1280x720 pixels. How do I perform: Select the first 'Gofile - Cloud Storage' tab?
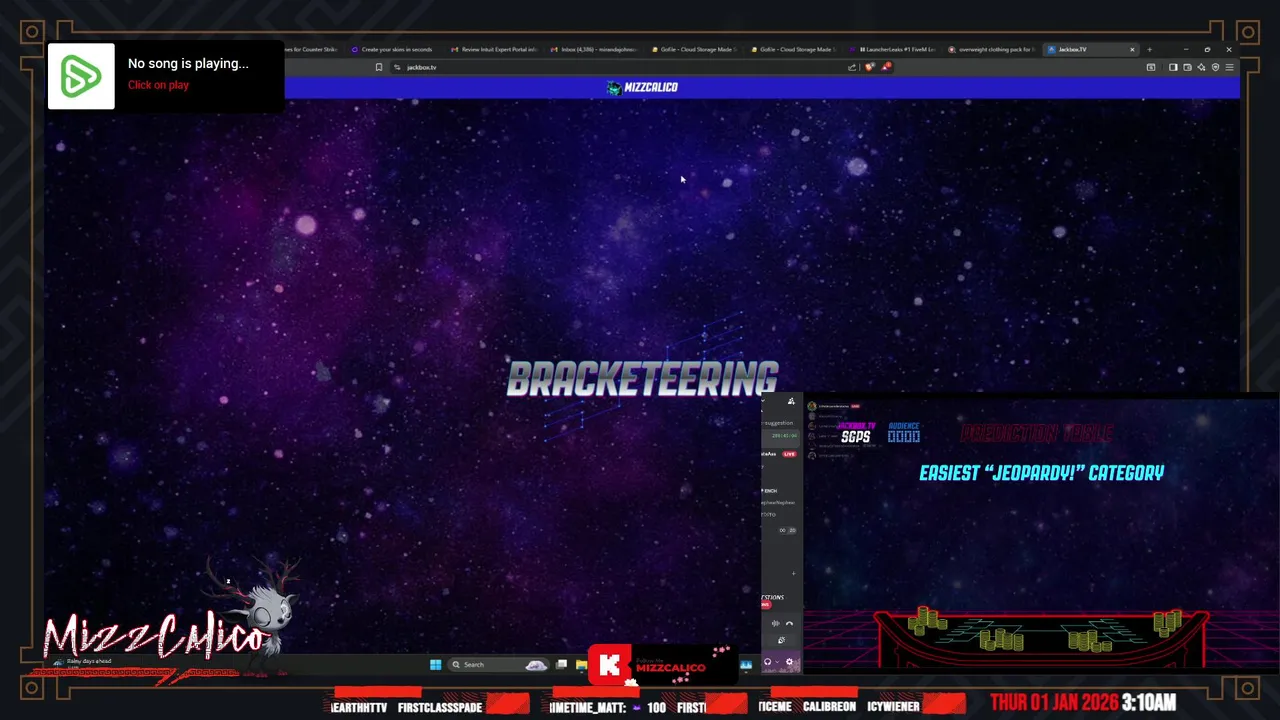[x=694, y=49]
